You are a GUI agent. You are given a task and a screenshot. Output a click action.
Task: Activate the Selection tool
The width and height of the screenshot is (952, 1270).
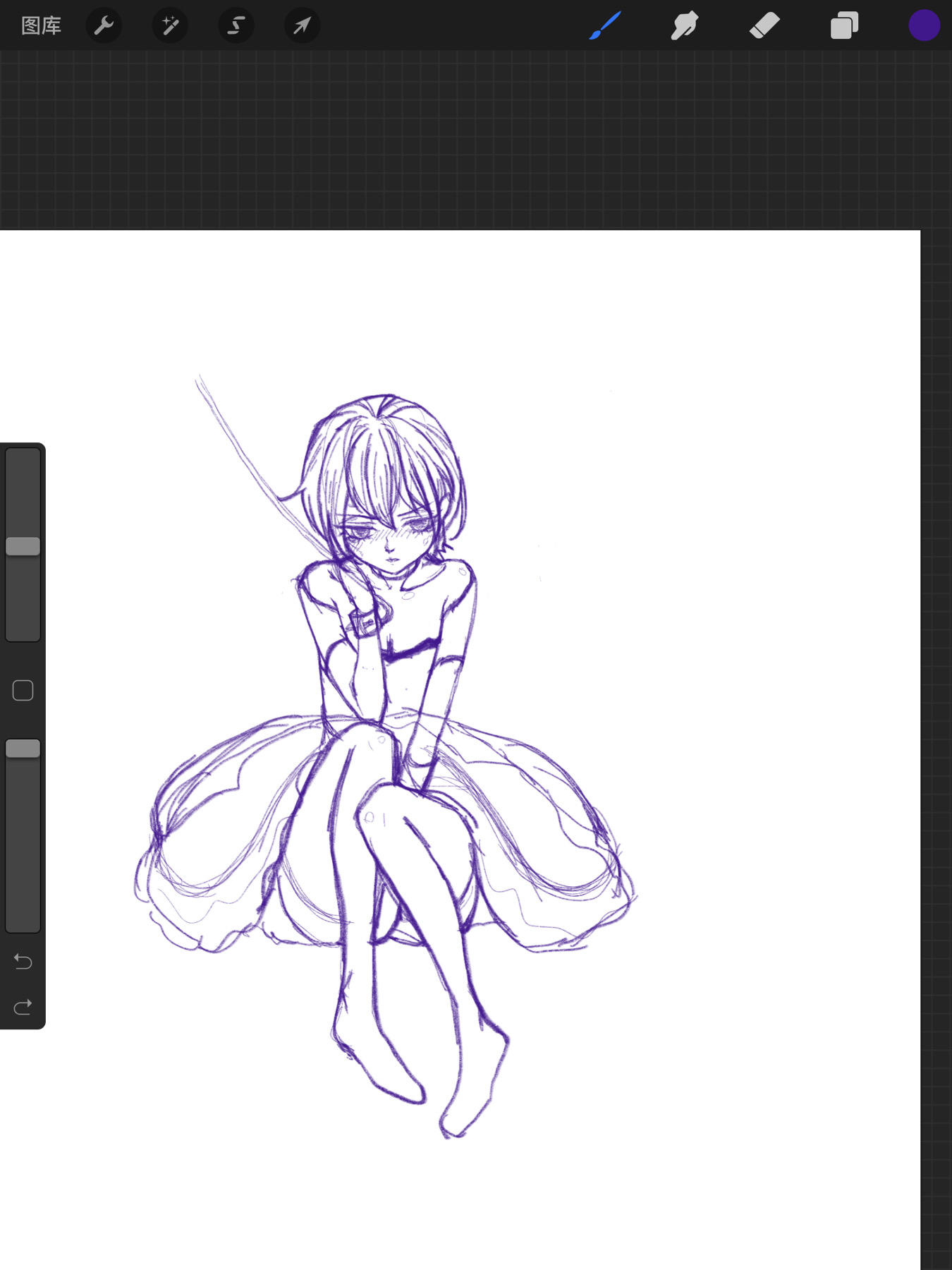(x=236, y=26)
